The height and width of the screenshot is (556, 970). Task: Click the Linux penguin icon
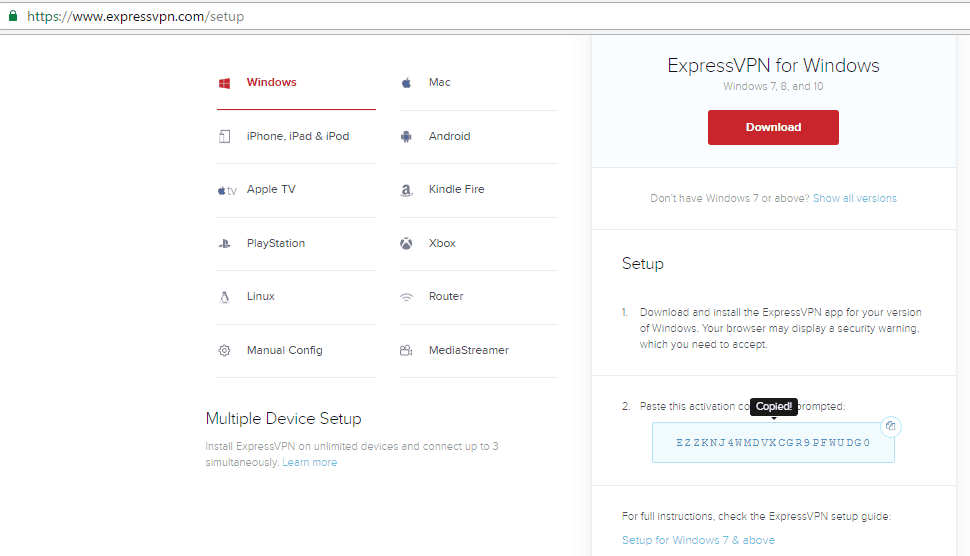tap(225, 297)
